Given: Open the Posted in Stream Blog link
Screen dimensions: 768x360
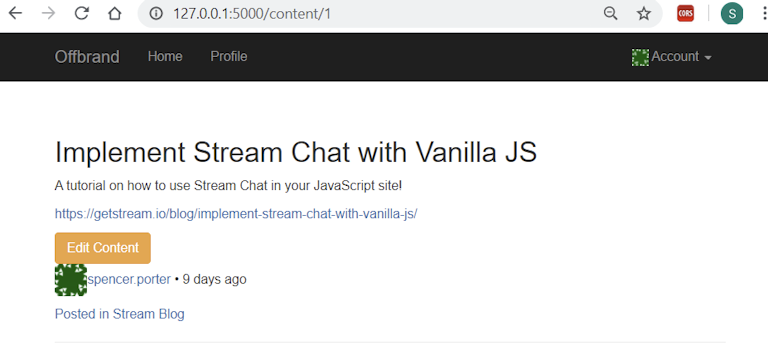Looking at the screenshot, I should pos(120,314).
